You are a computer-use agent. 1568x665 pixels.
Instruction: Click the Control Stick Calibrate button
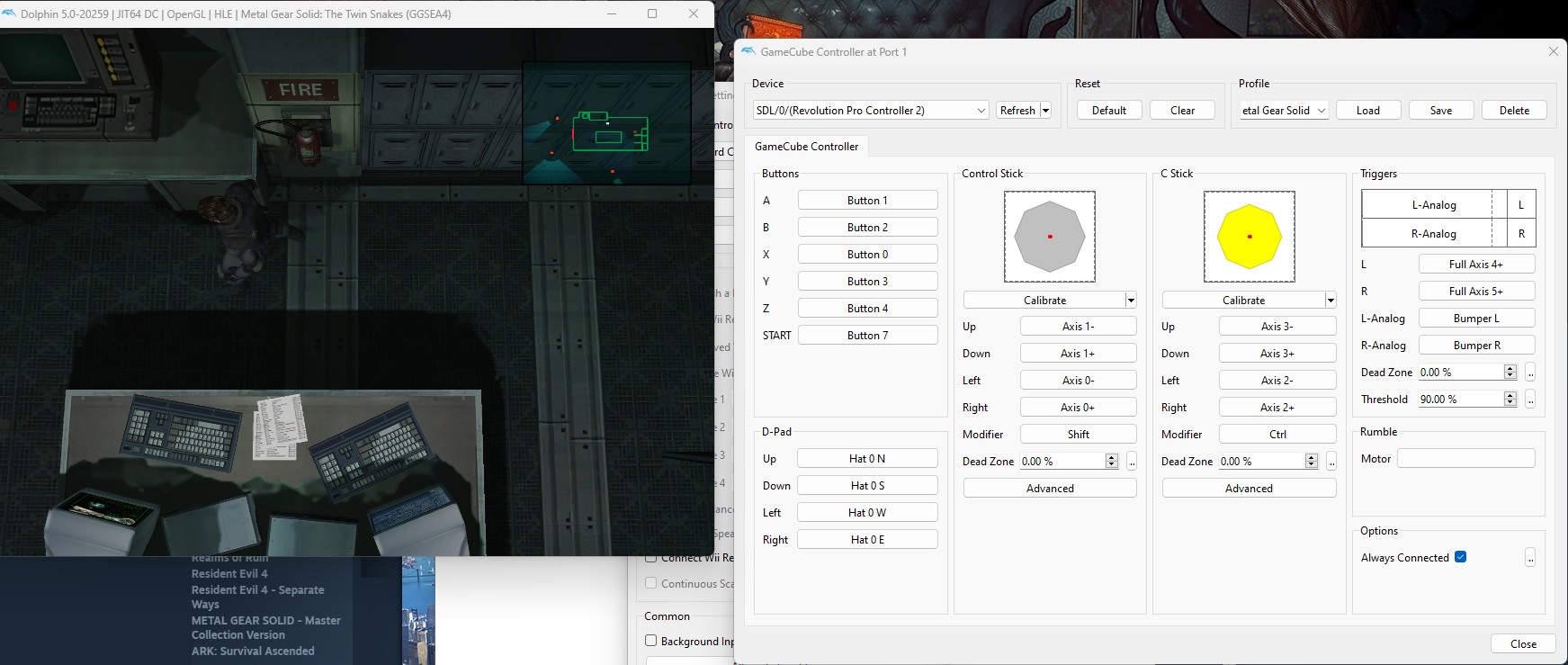(x=1044, y=300)
